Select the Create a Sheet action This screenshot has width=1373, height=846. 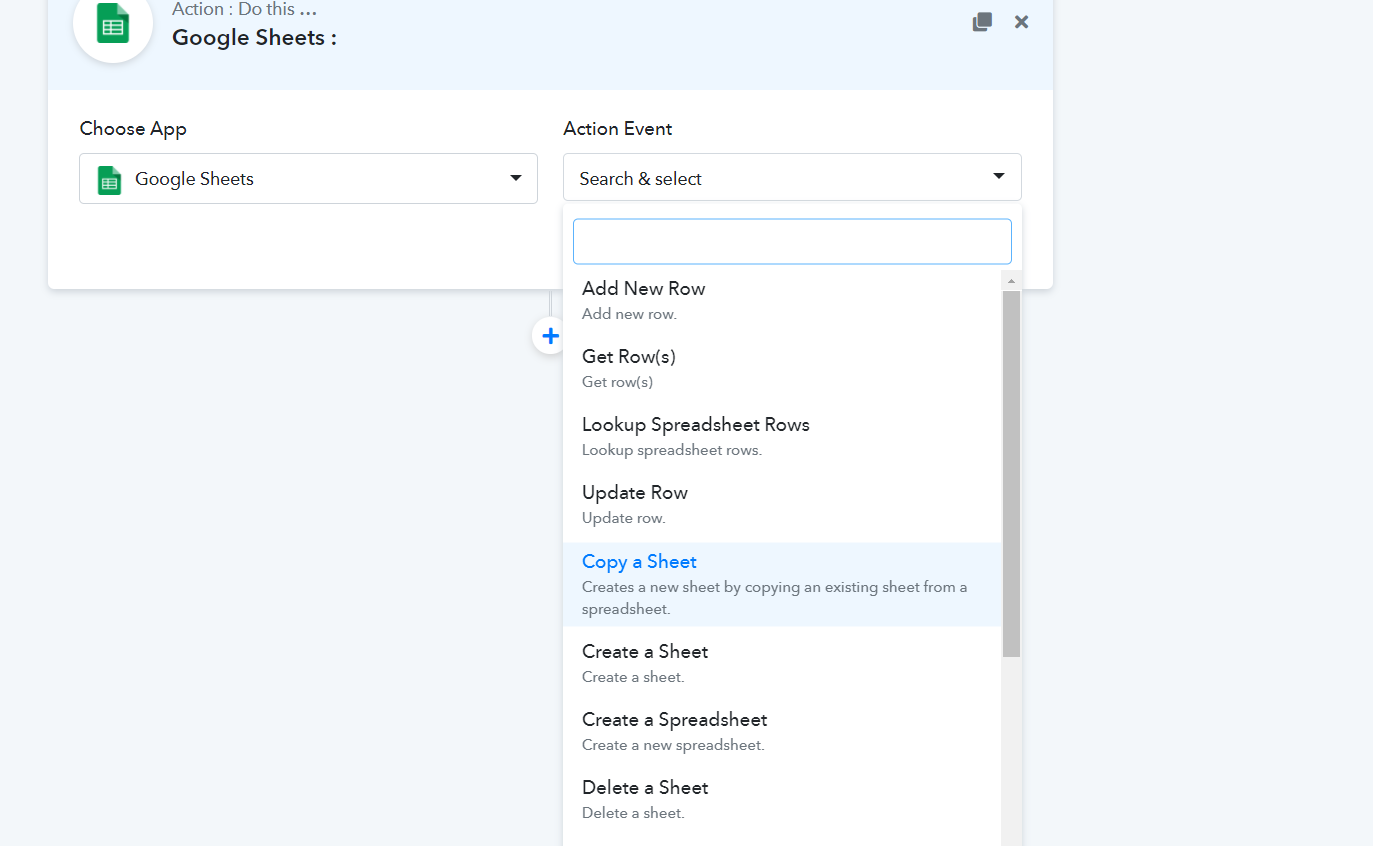pyautogui.click(x=782, y=663)
